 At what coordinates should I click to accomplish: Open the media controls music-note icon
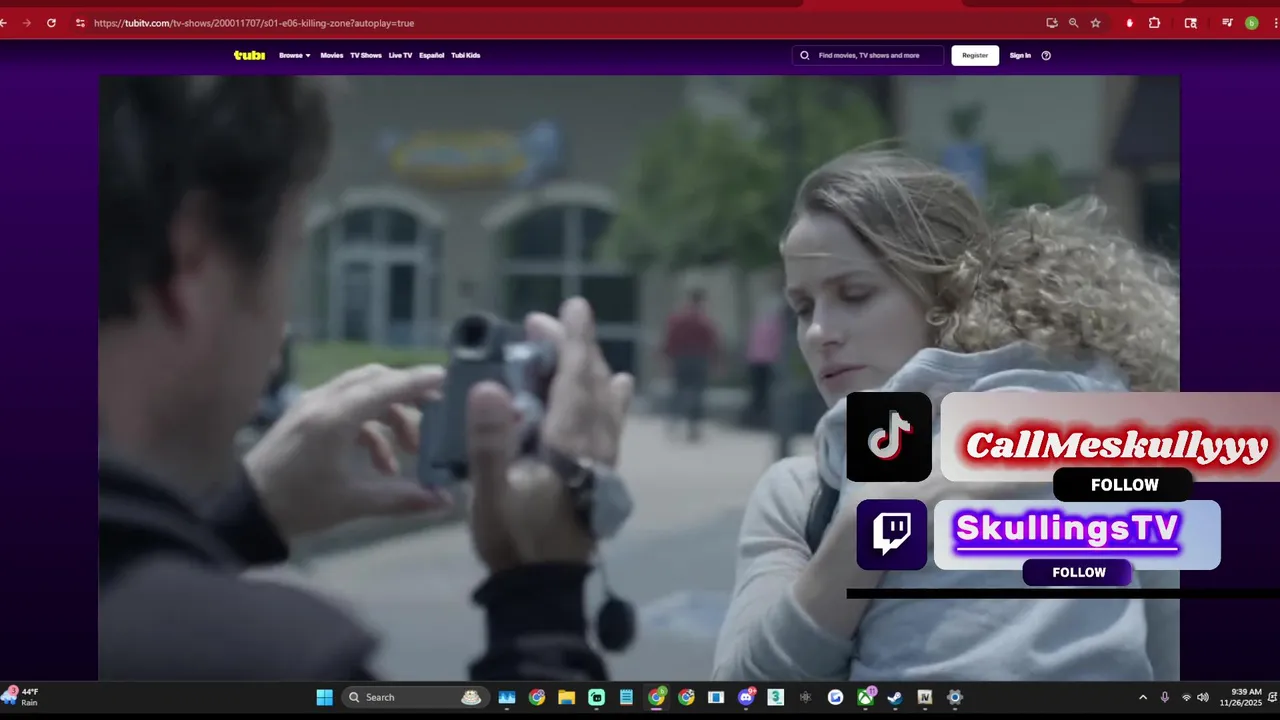point(1228,23)
